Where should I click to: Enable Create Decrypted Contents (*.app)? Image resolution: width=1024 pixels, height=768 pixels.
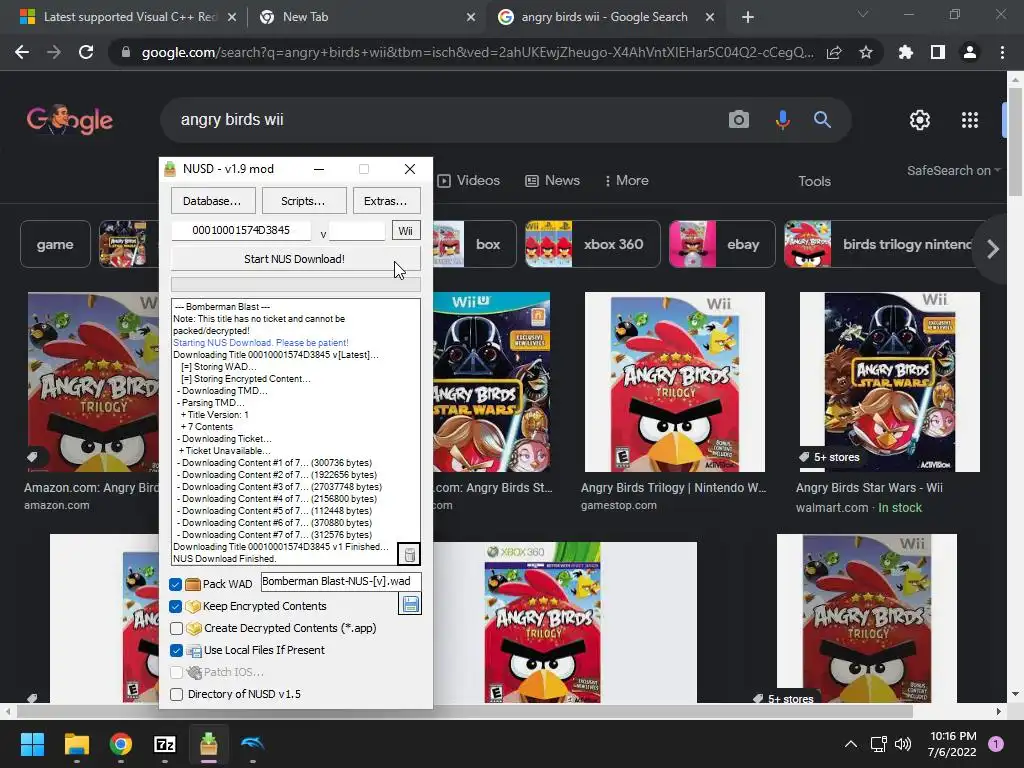176,628
